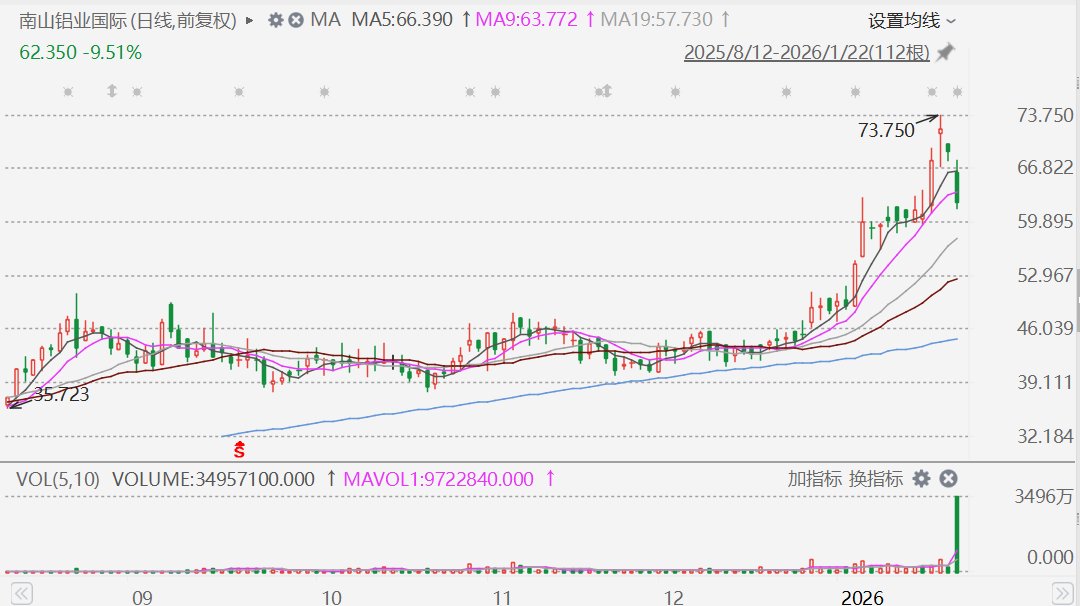
Task: Click the latest green candlestick at chart's right end
Action: click(x=957, y=187)
